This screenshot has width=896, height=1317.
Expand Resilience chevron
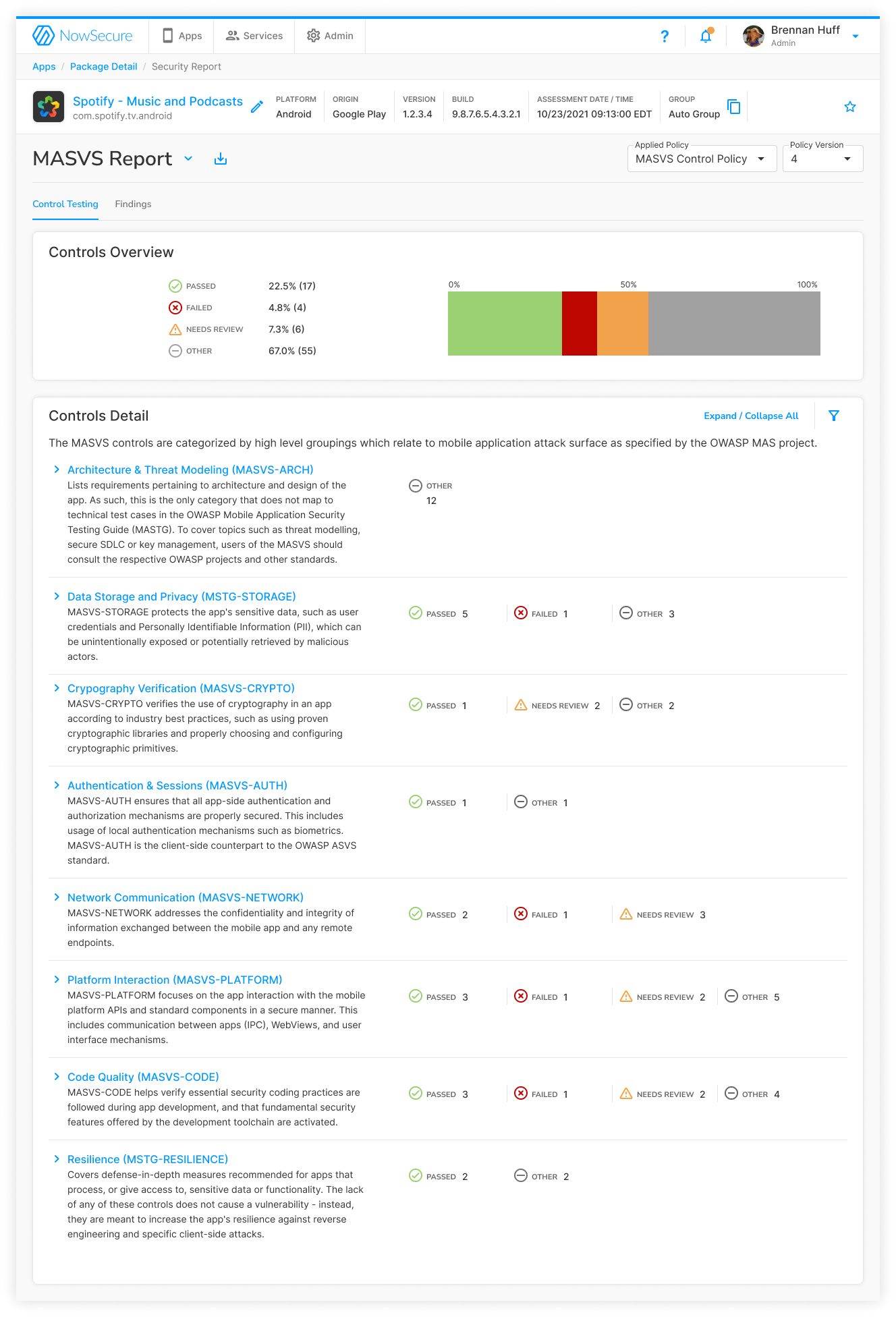pyautogui.click(x=57, y=1159)
